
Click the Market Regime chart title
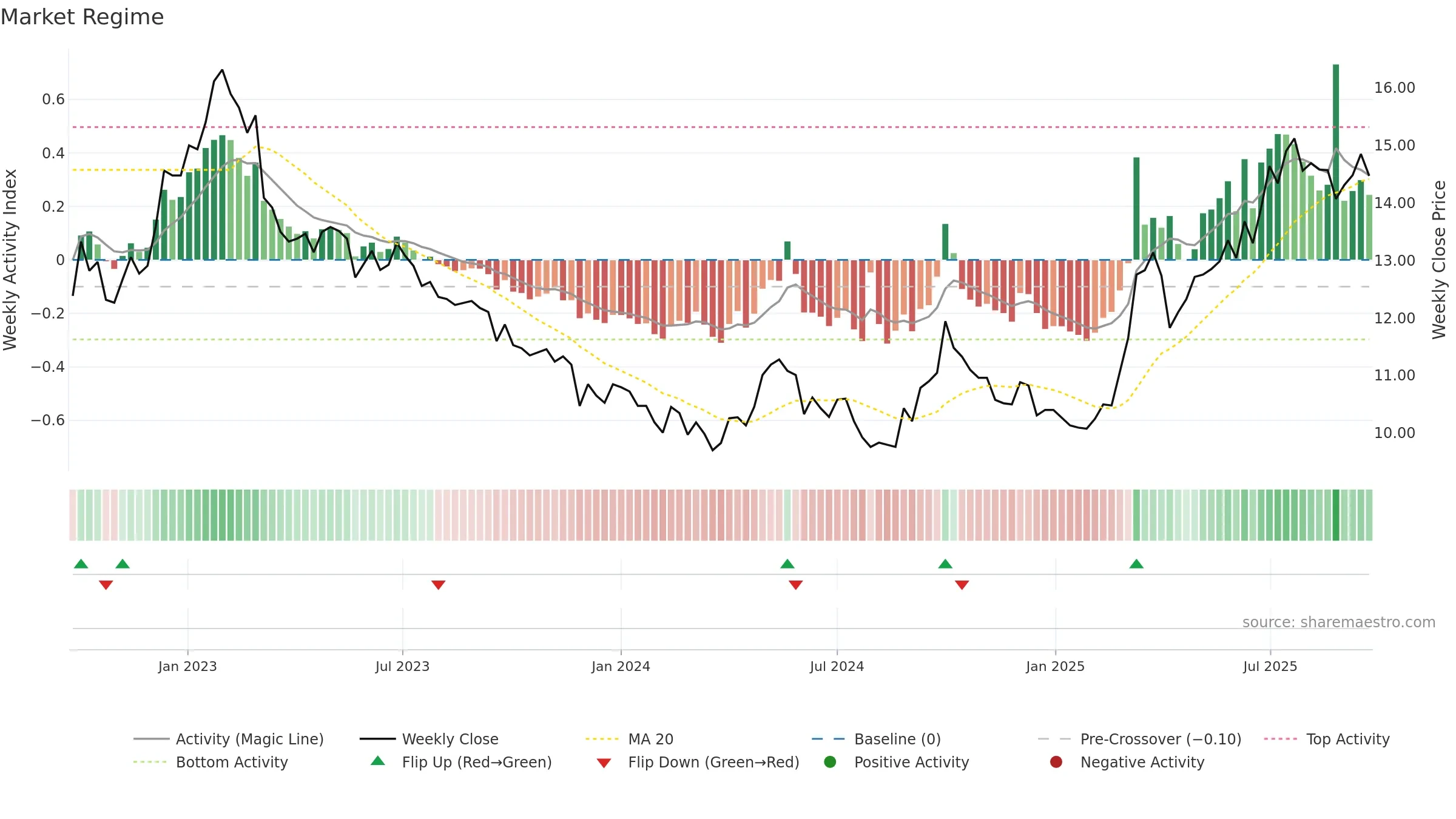tap(82, 17)
